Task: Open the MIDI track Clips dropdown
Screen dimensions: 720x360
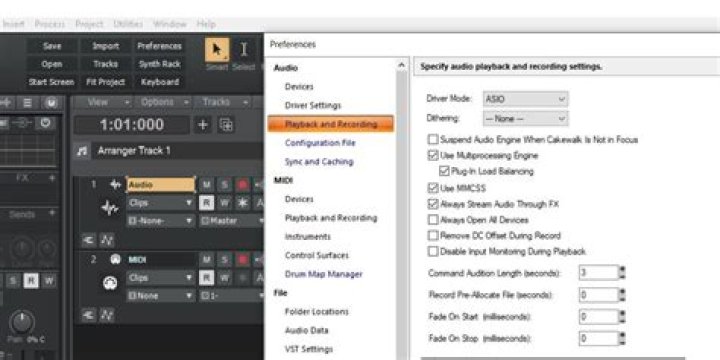Action: 160,277
